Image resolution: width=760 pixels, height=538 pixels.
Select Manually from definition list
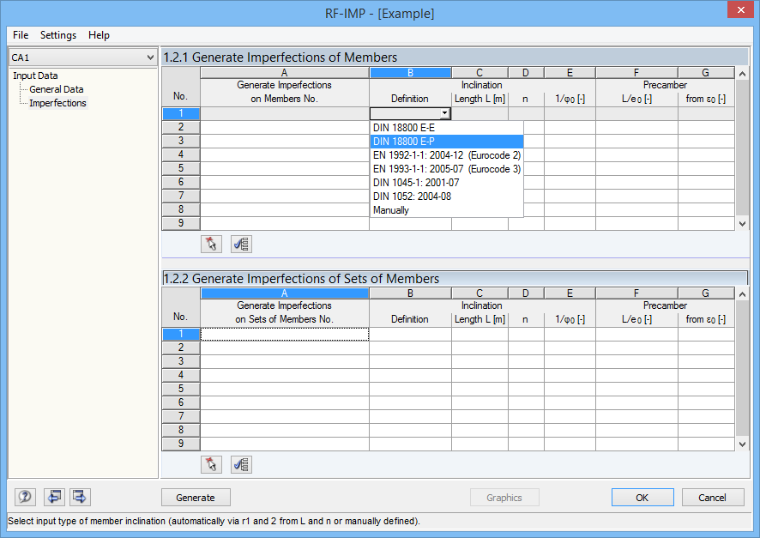click(x=446, y=210)
